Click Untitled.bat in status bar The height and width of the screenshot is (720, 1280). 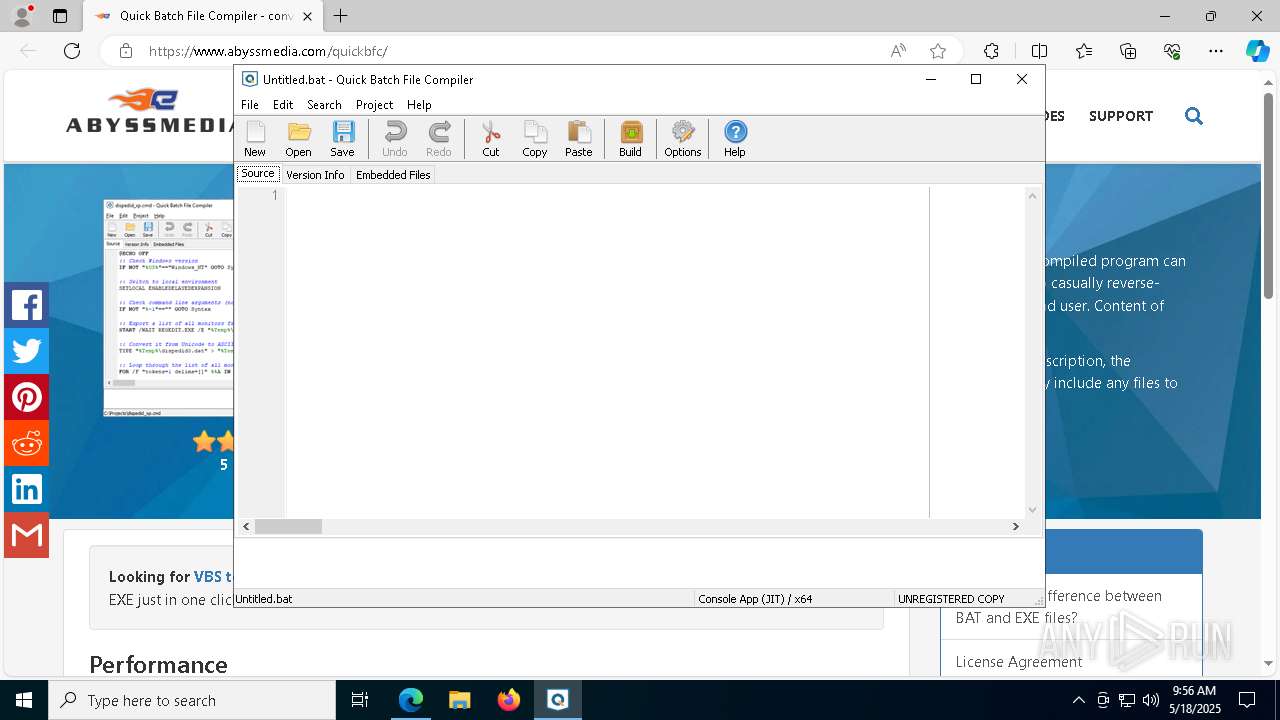coord(264,599)
